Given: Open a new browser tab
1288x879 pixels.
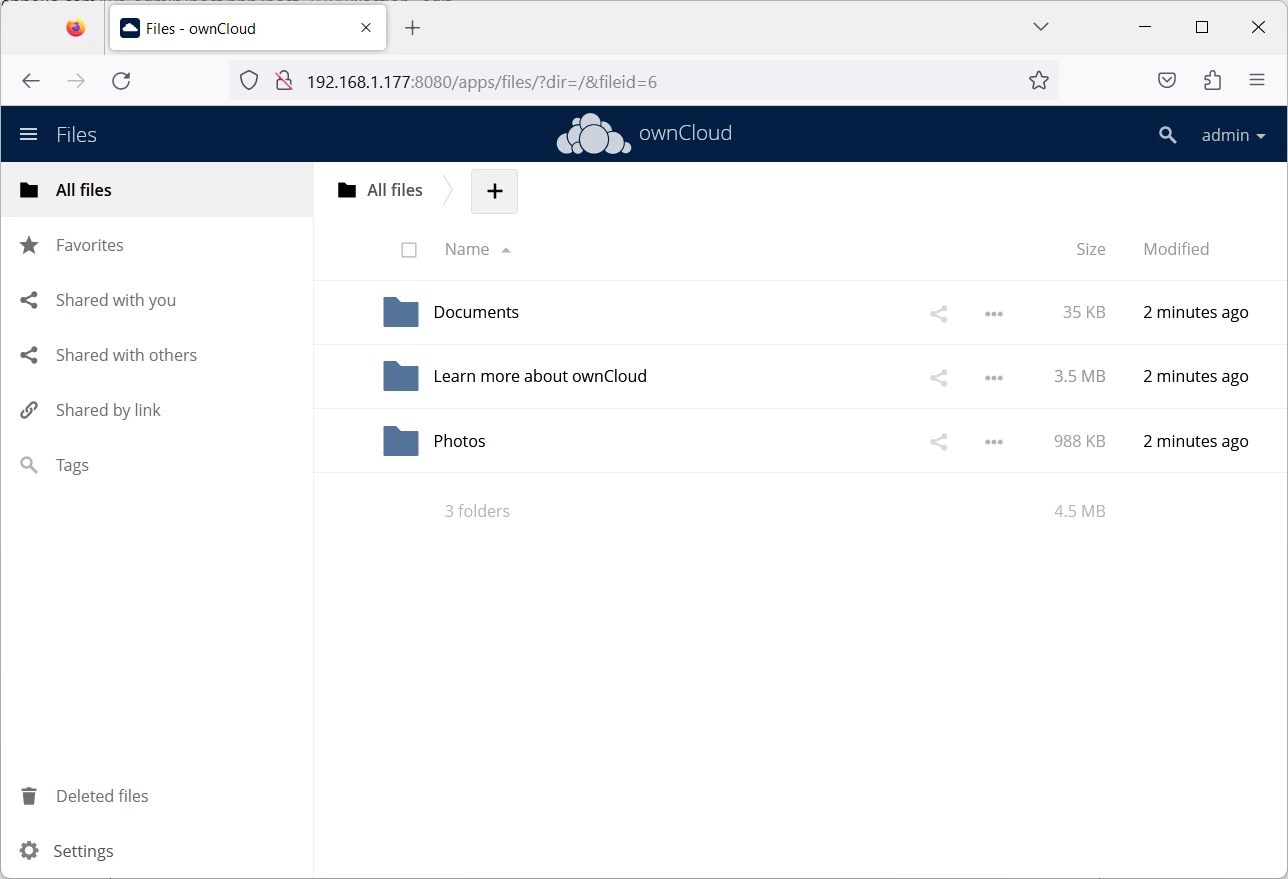Looking at the screenshot, I should [412, 28].
